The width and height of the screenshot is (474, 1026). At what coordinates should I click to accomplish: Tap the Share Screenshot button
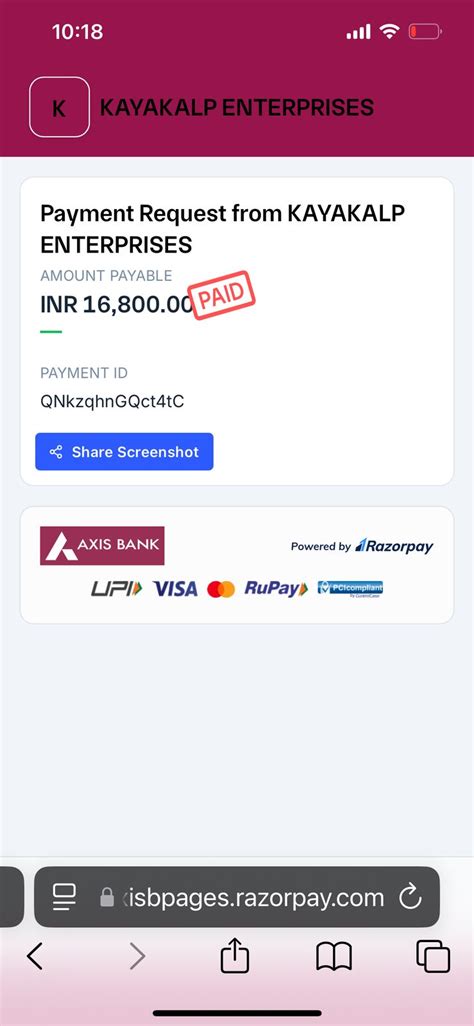[124, 451]
